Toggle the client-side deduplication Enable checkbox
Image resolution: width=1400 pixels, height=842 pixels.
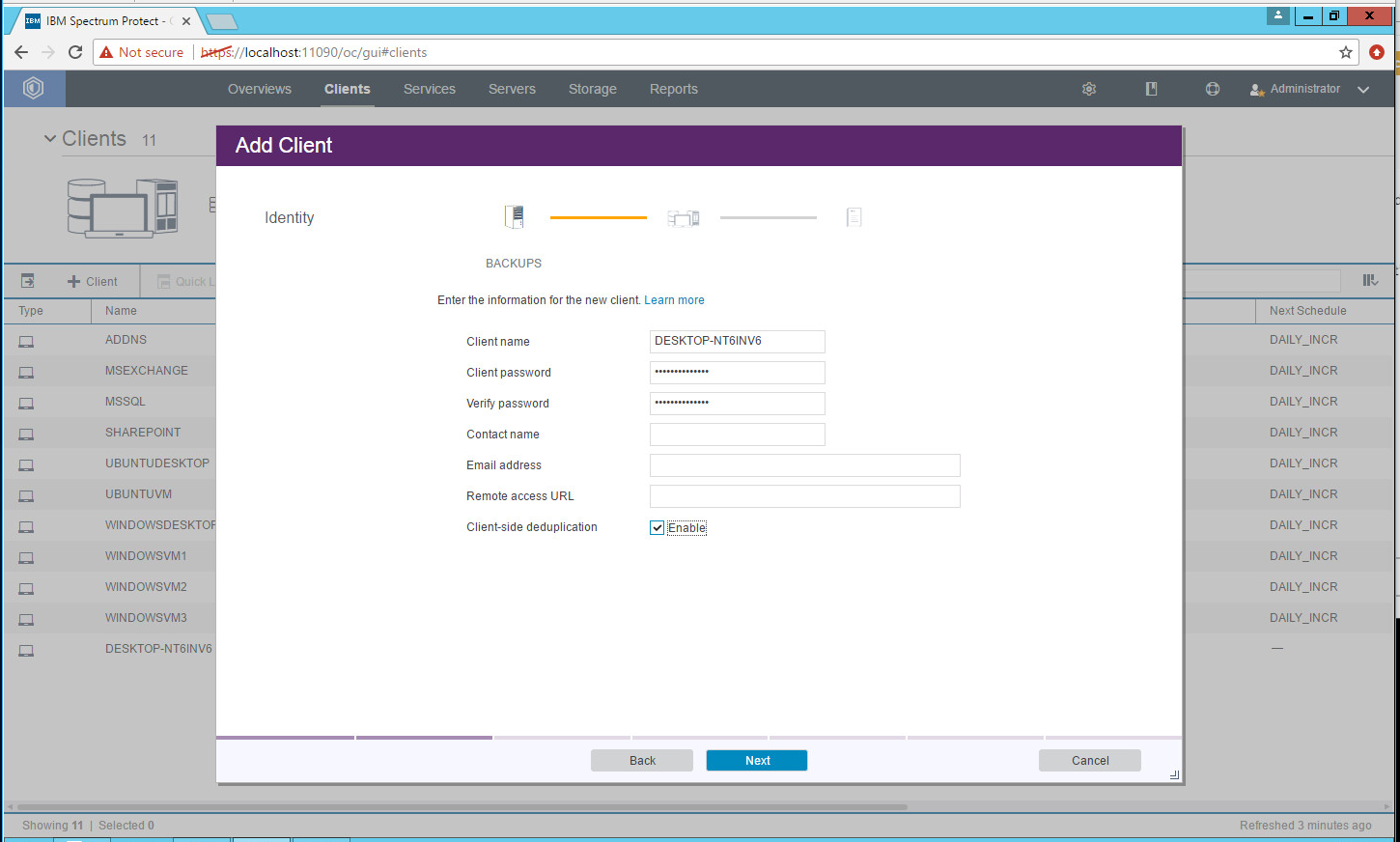tap(658, 528)
